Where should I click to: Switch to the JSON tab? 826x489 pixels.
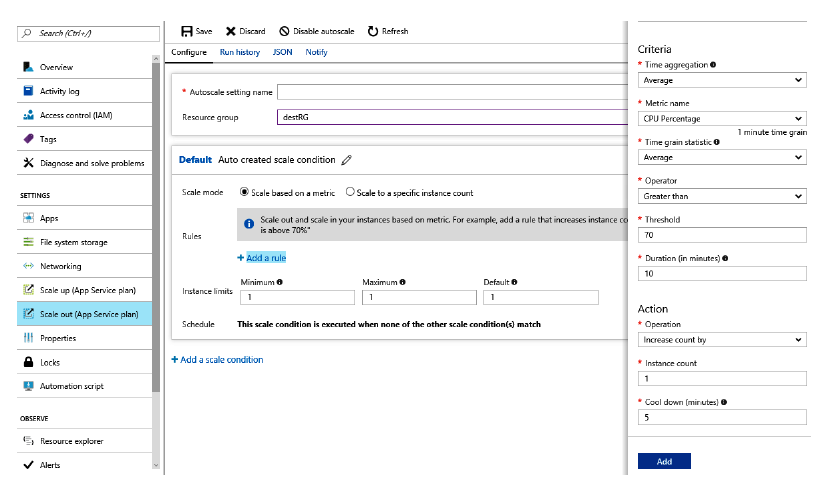coord(282,52)
